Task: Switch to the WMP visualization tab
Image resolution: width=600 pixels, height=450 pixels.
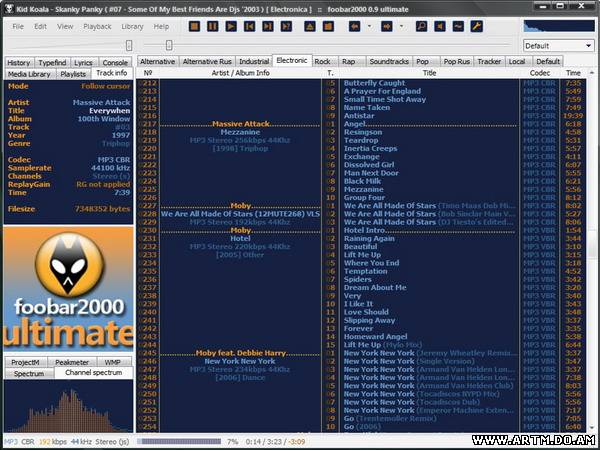Action: coord(113,362)
